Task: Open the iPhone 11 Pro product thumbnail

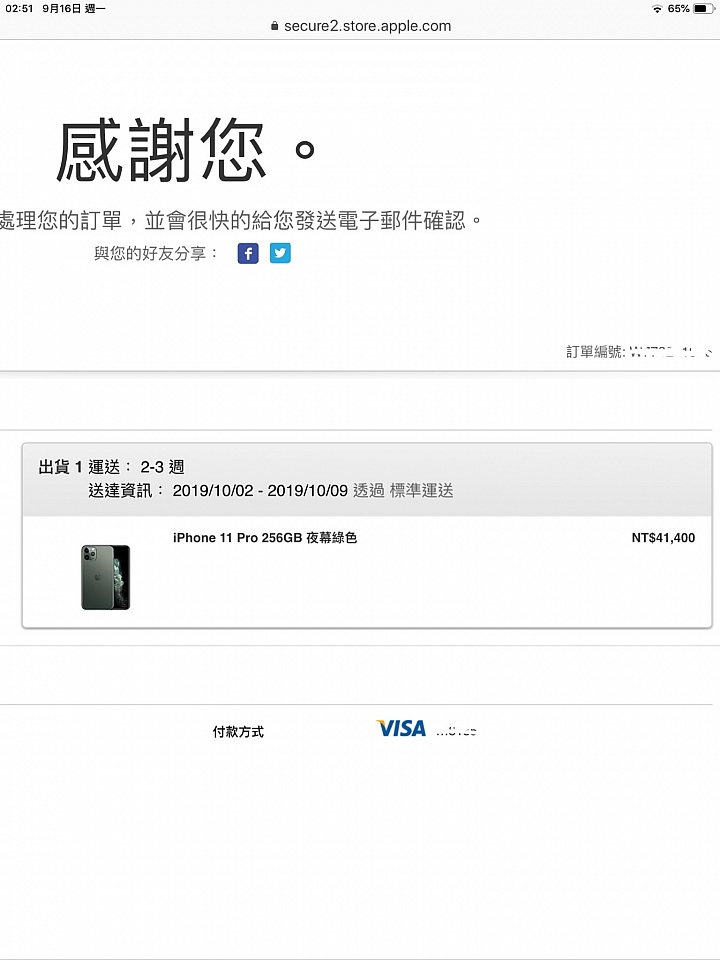Action: pos(106,577)
